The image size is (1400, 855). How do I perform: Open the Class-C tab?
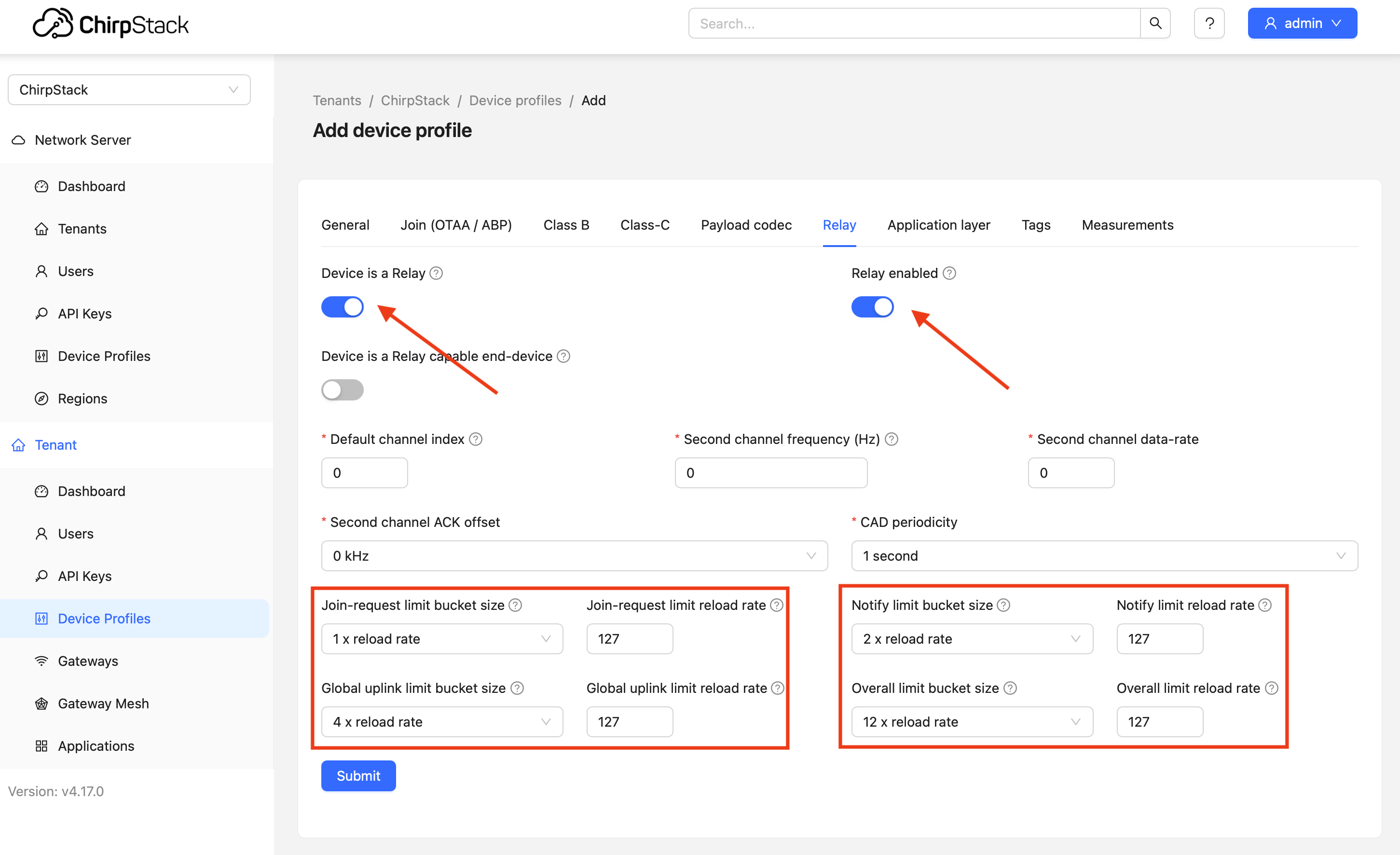point(645,225)
